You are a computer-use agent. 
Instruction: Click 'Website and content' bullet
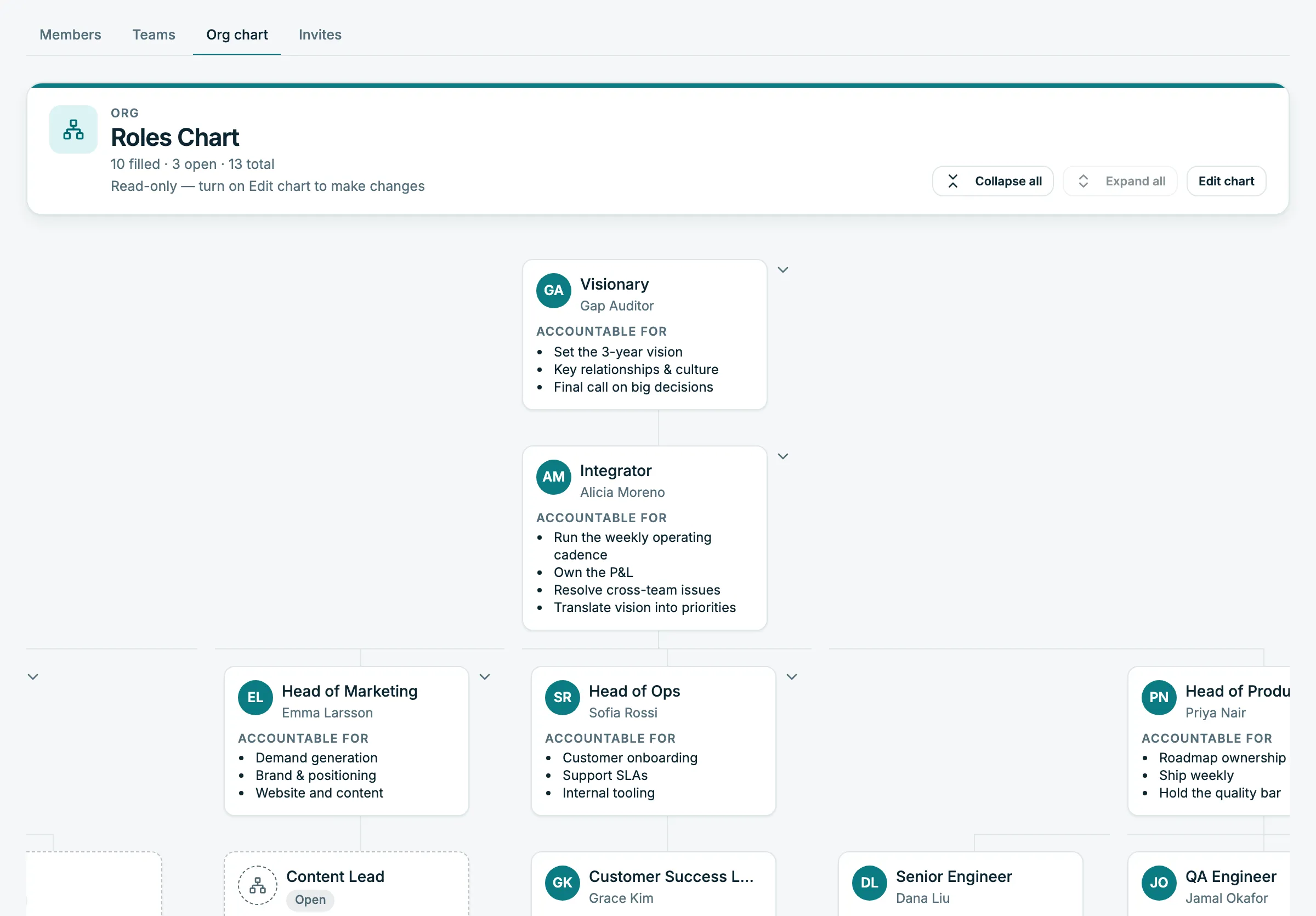319,793
